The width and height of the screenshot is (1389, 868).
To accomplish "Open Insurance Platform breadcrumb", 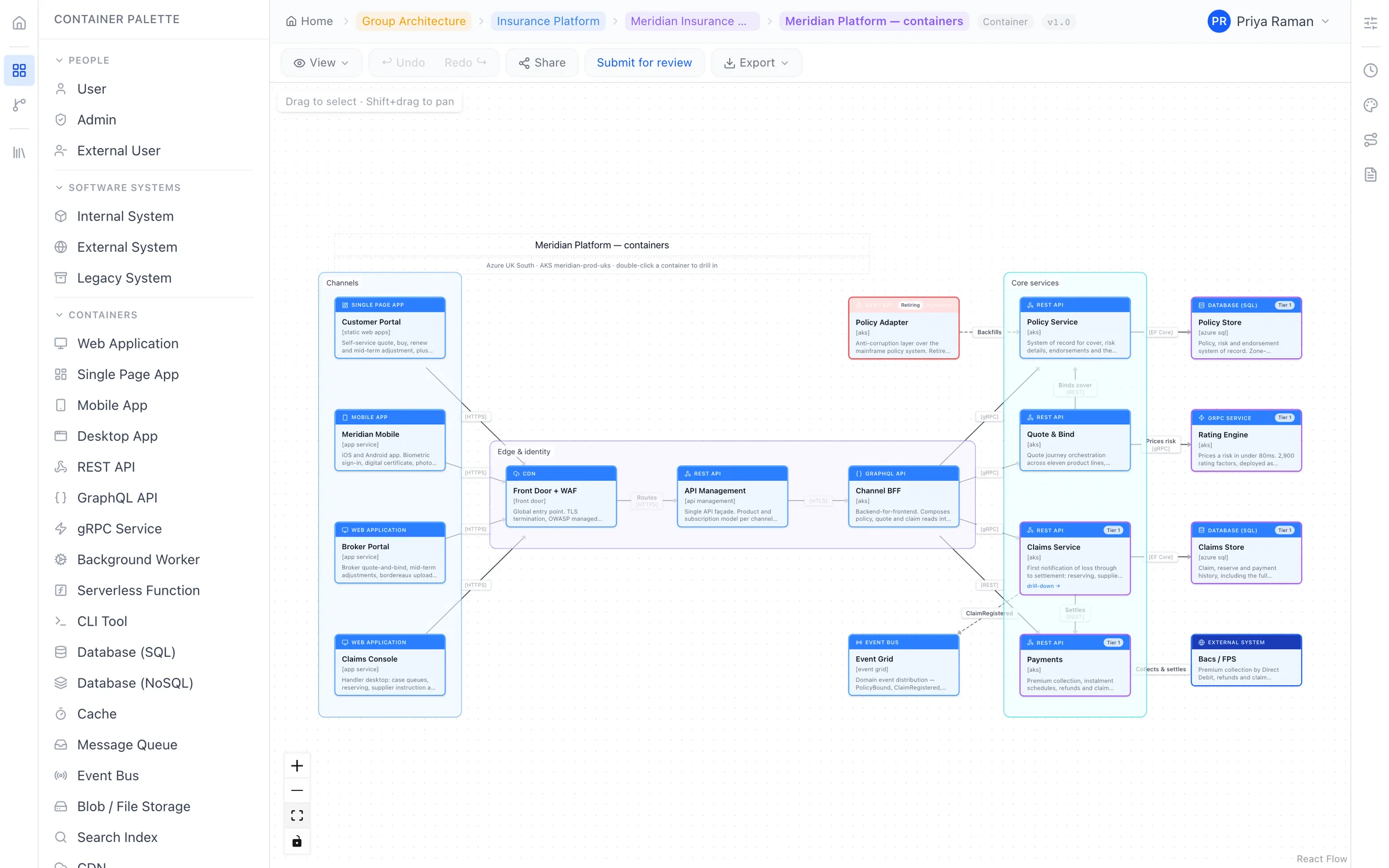I will (x=548, y=21).
